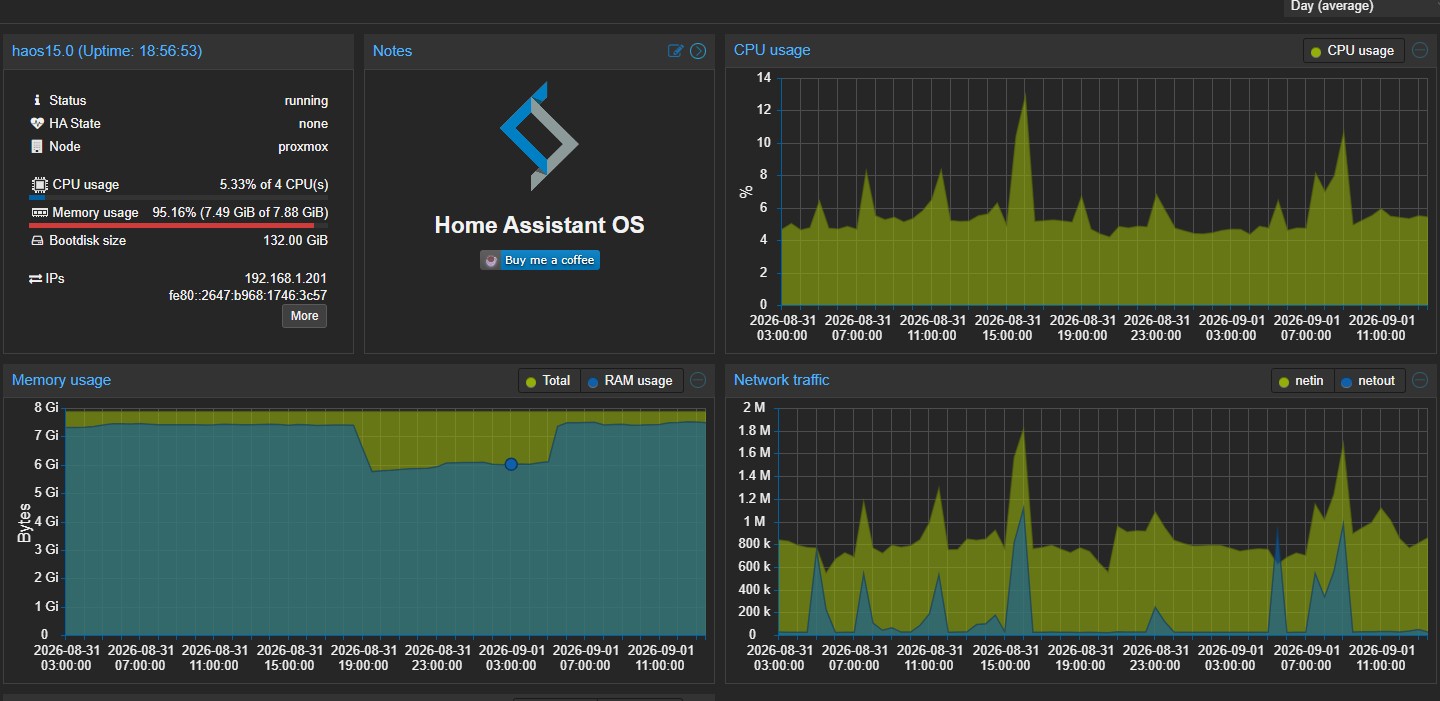The width and height of the screenshot is (1440, 701).
Task: Click the haos15.0 uptime panel title
Action: (107, 51)
